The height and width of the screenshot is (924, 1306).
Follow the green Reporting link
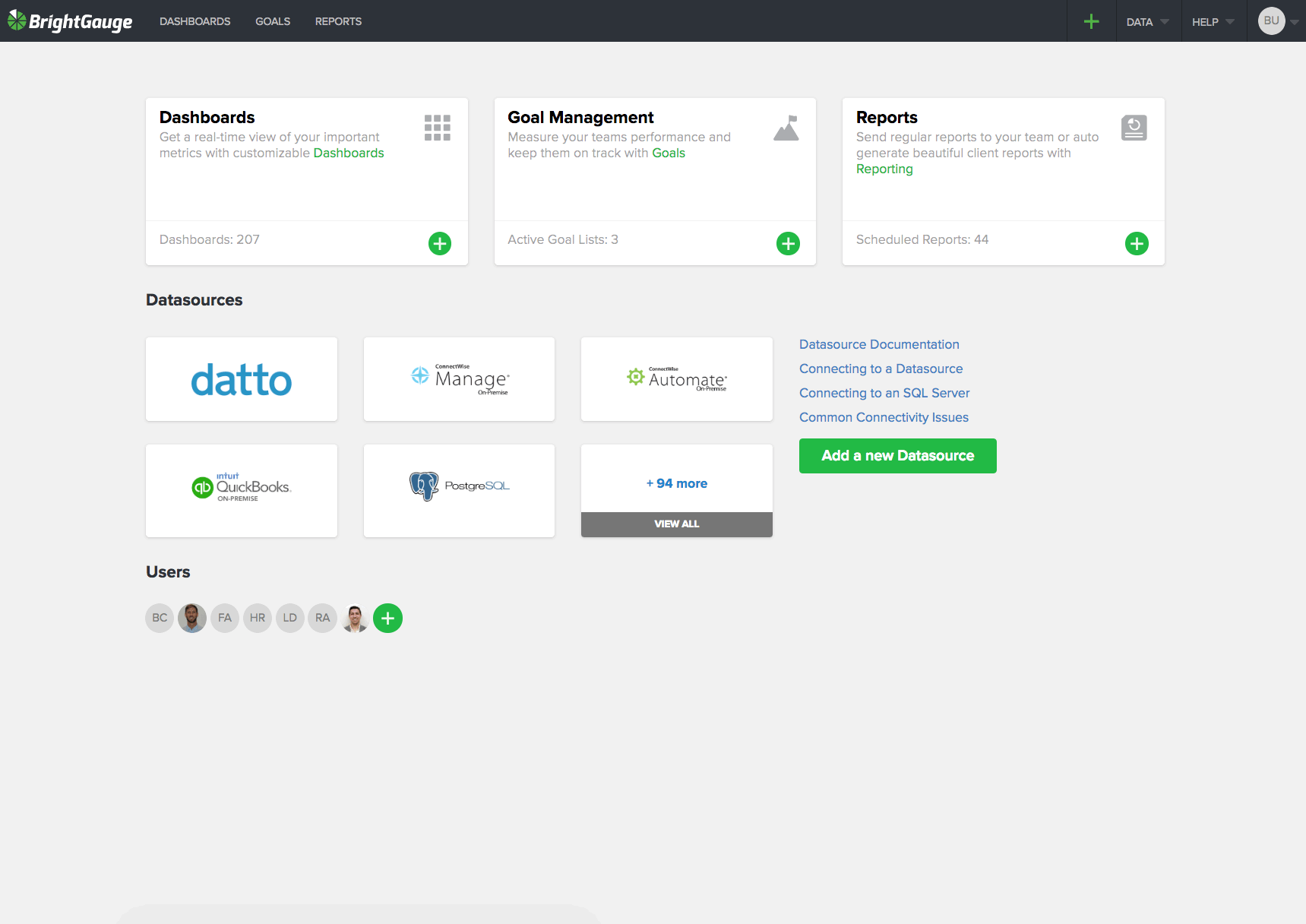click(884, 169)
